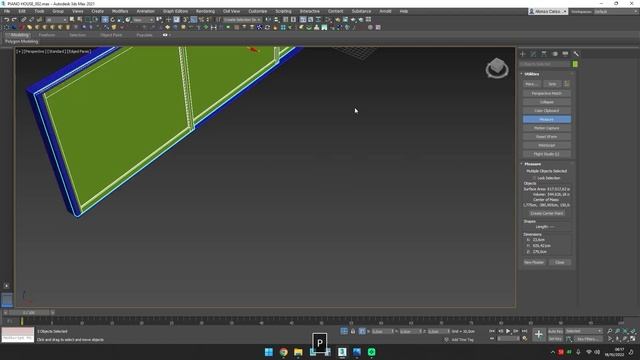Click the Wi-Fi icon in system tray
Image resolution: width=640 pixels, height=360 pixels.
pyautogui.click(x=589, y=352)
